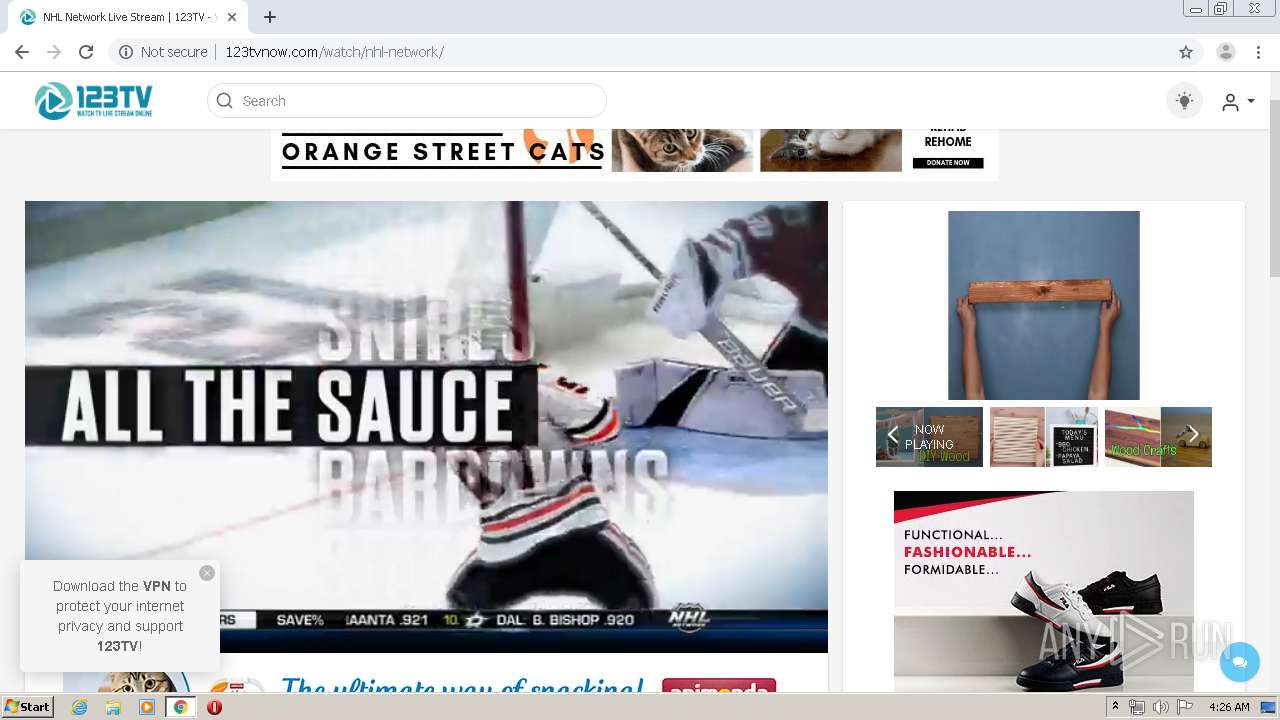This screenshot has height=720, width=1280.
Task: Click the address bar URL
Action: (334, 52)
